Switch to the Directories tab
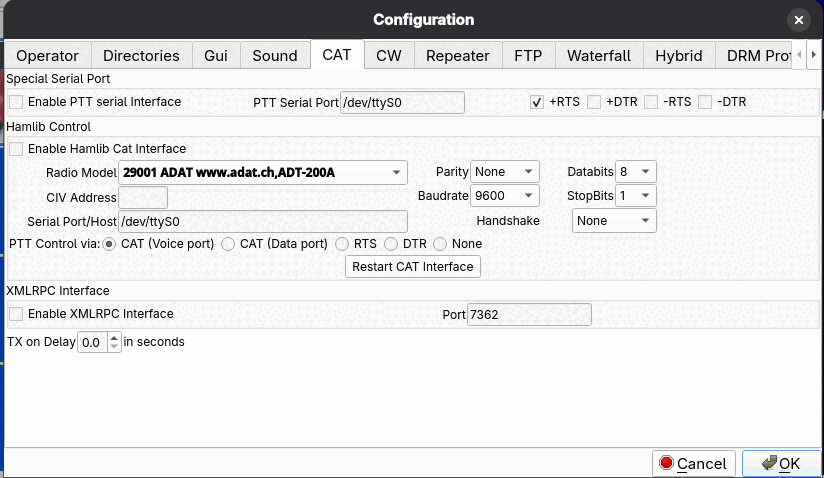This screenshot has width=824, height=478. point(141,56)
